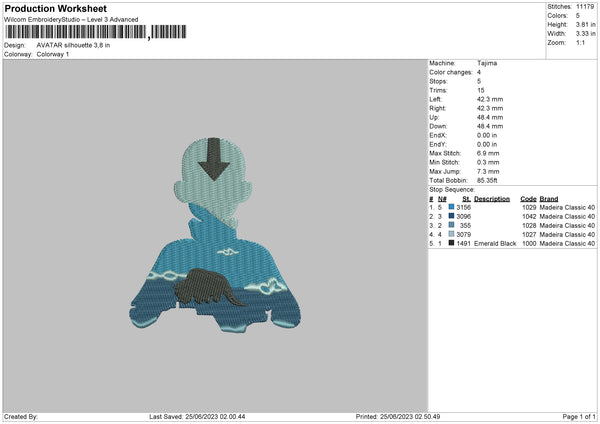Viewport: 600px width, 424px height.
Task: Click the blue color swatch for thread 3156
Action: pos(452,207)
